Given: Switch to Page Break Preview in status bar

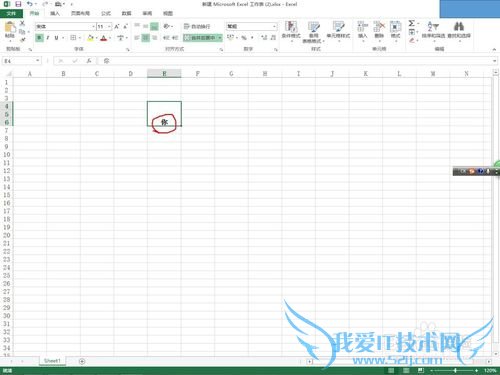Looking at the screenshot, I should click(x=421, y=371).
